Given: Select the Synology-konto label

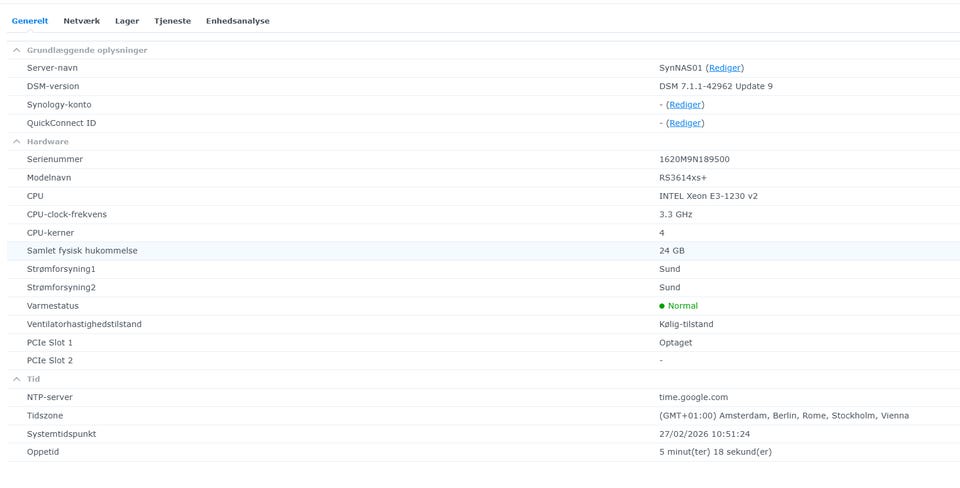Looking at the screenshot, I should (59, 105).
